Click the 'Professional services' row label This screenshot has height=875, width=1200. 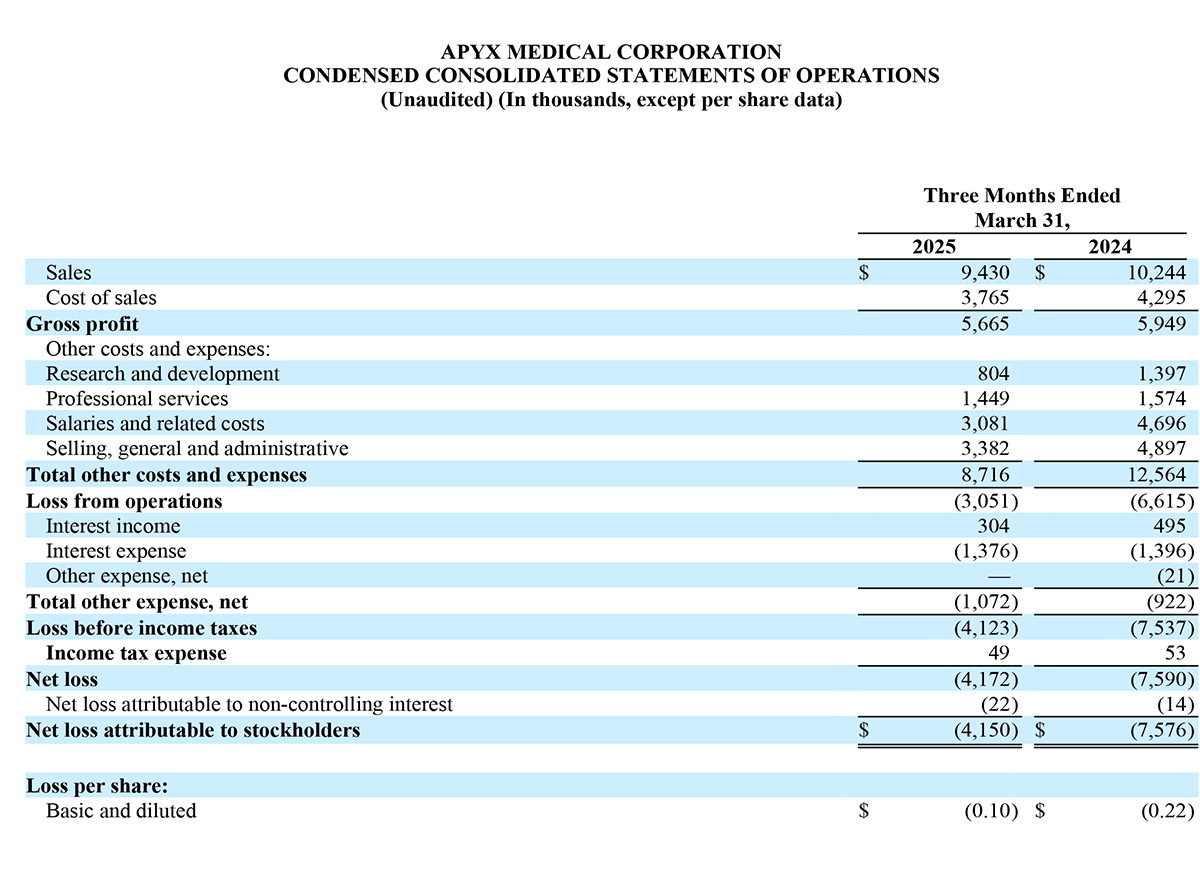click(137, 399)
